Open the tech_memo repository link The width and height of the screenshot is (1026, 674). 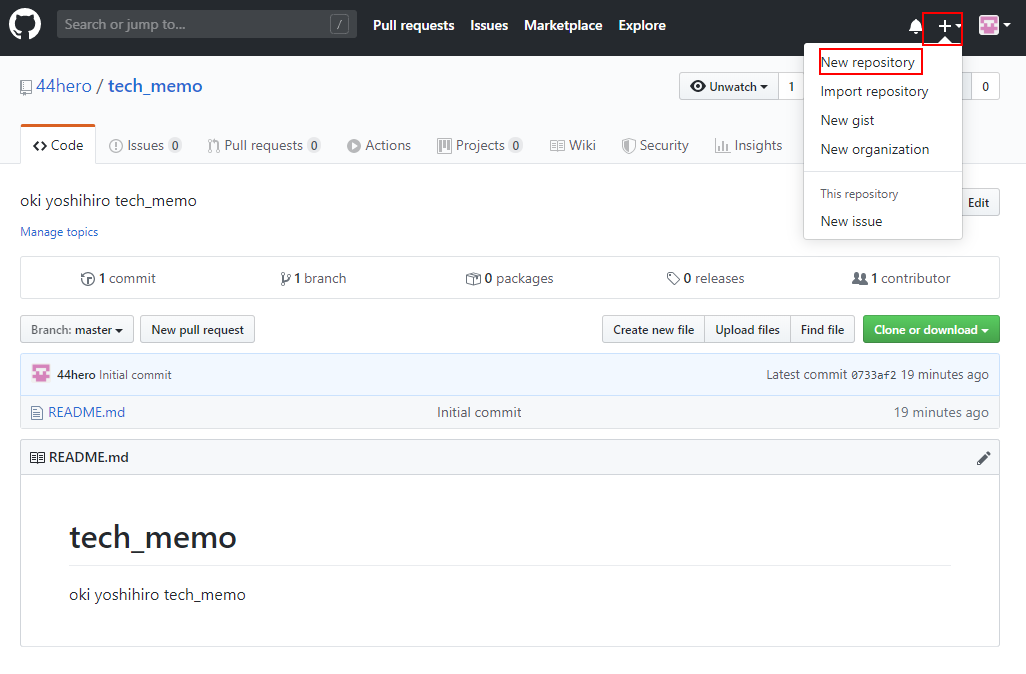point(155,86)
